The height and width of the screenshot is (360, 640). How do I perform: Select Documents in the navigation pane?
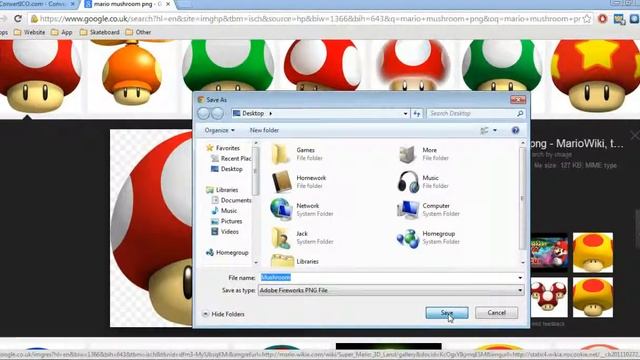pos(231,200)
